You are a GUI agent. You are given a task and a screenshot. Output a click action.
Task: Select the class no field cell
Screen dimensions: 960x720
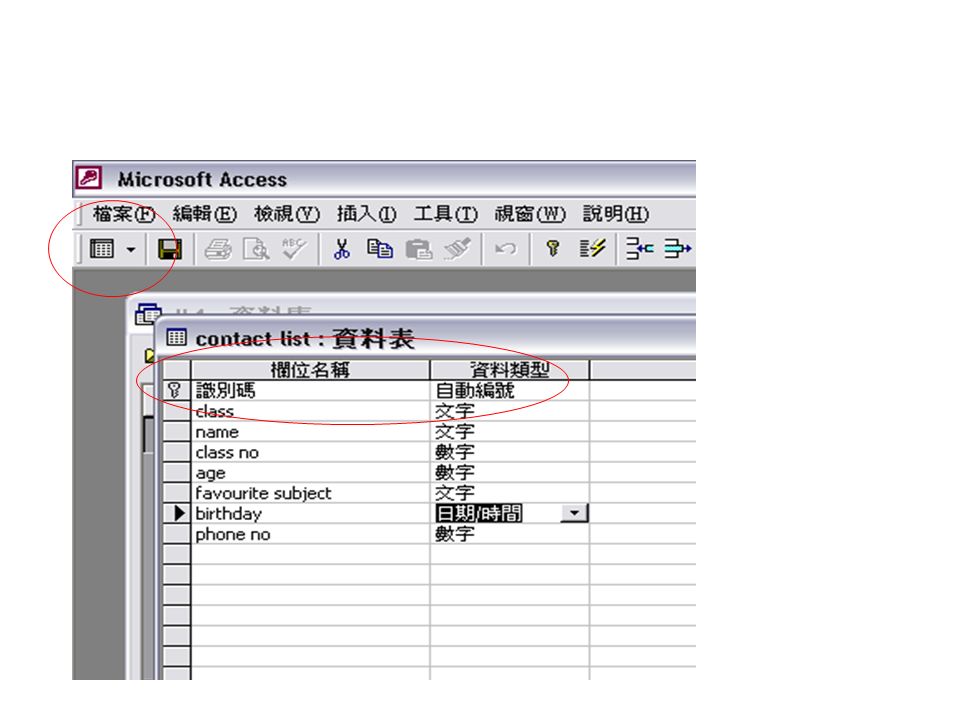310,452
